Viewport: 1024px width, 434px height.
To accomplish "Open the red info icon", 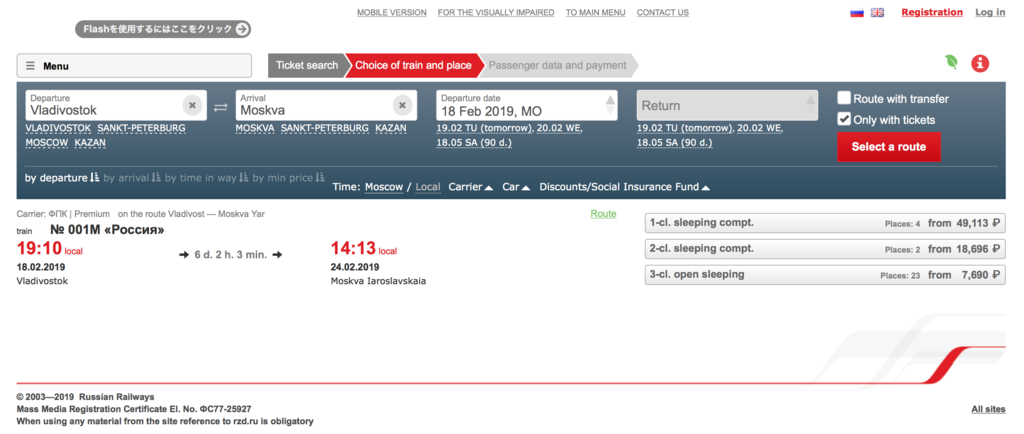I will [980, 63].
